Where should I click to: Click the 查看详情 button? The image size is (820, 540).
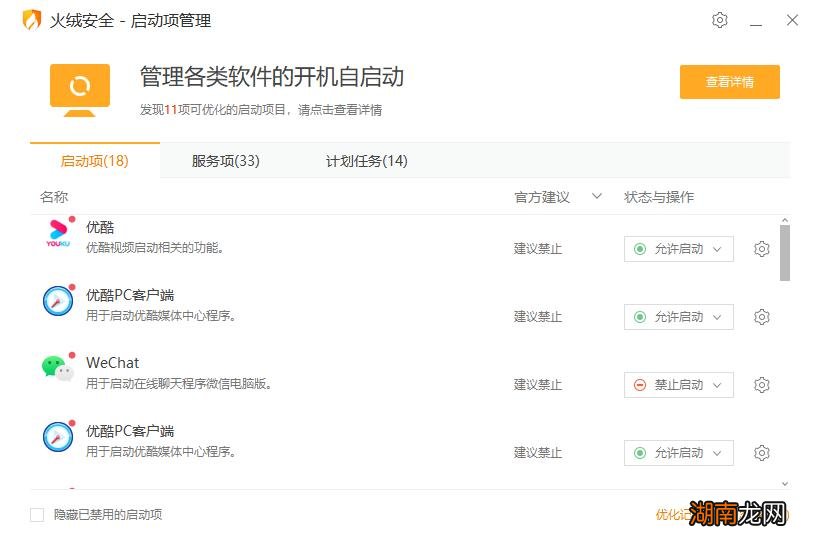[730, 82]
